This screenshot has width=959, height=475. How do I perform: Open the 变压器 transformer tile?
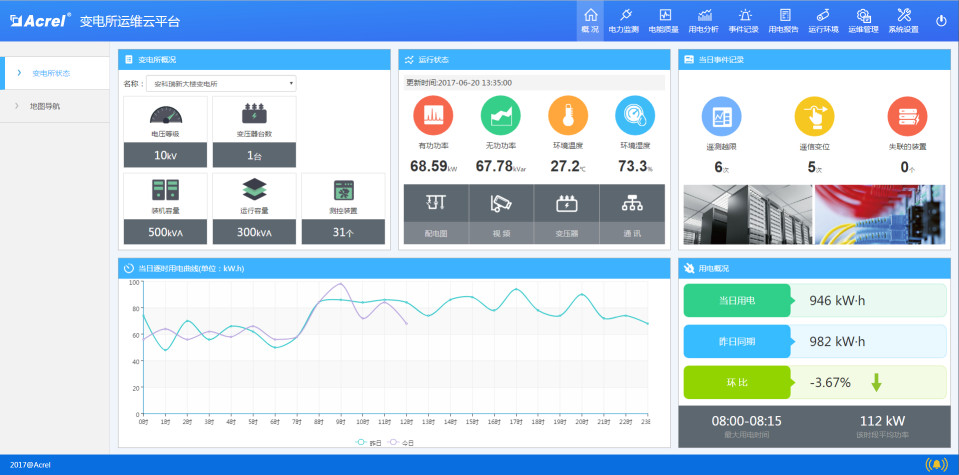[x=566, y=210]
